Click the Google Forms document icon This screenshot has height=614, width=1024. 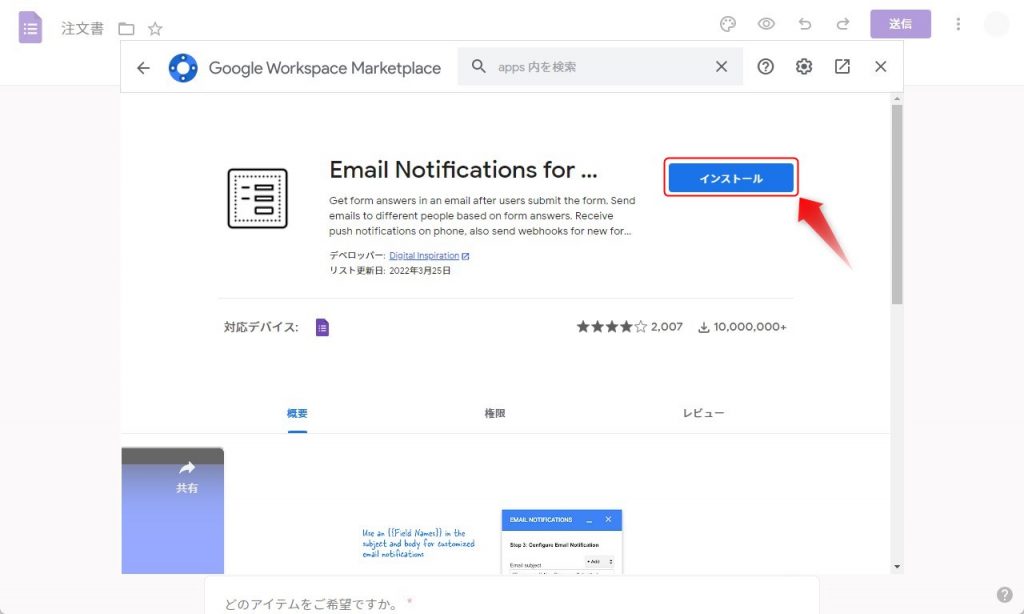(x=30, y=27)
